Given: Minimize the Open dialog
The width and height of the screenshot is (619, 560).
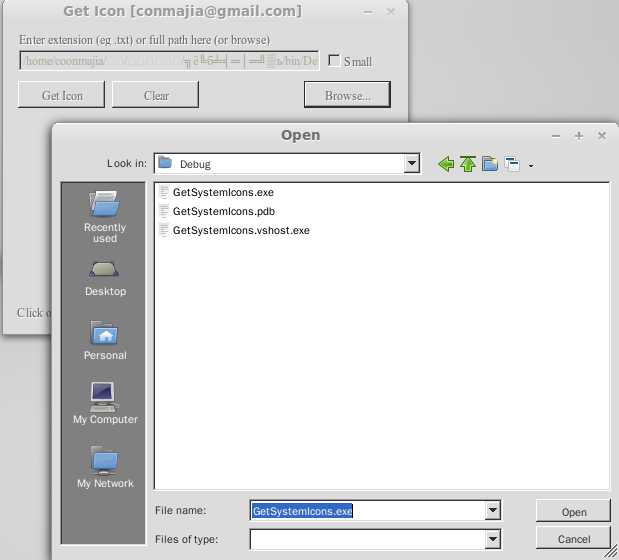Looking at the screenshot, I should (x=556, y=136).
